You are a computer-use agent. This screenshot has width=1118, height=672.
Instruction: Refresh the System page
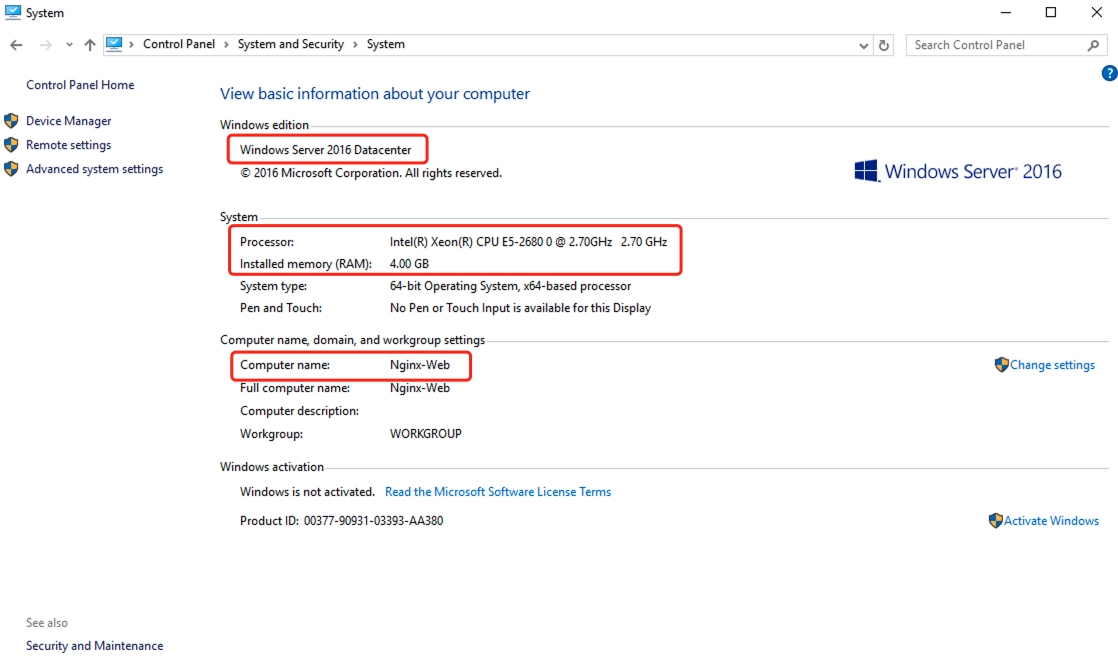coord(884,45)
